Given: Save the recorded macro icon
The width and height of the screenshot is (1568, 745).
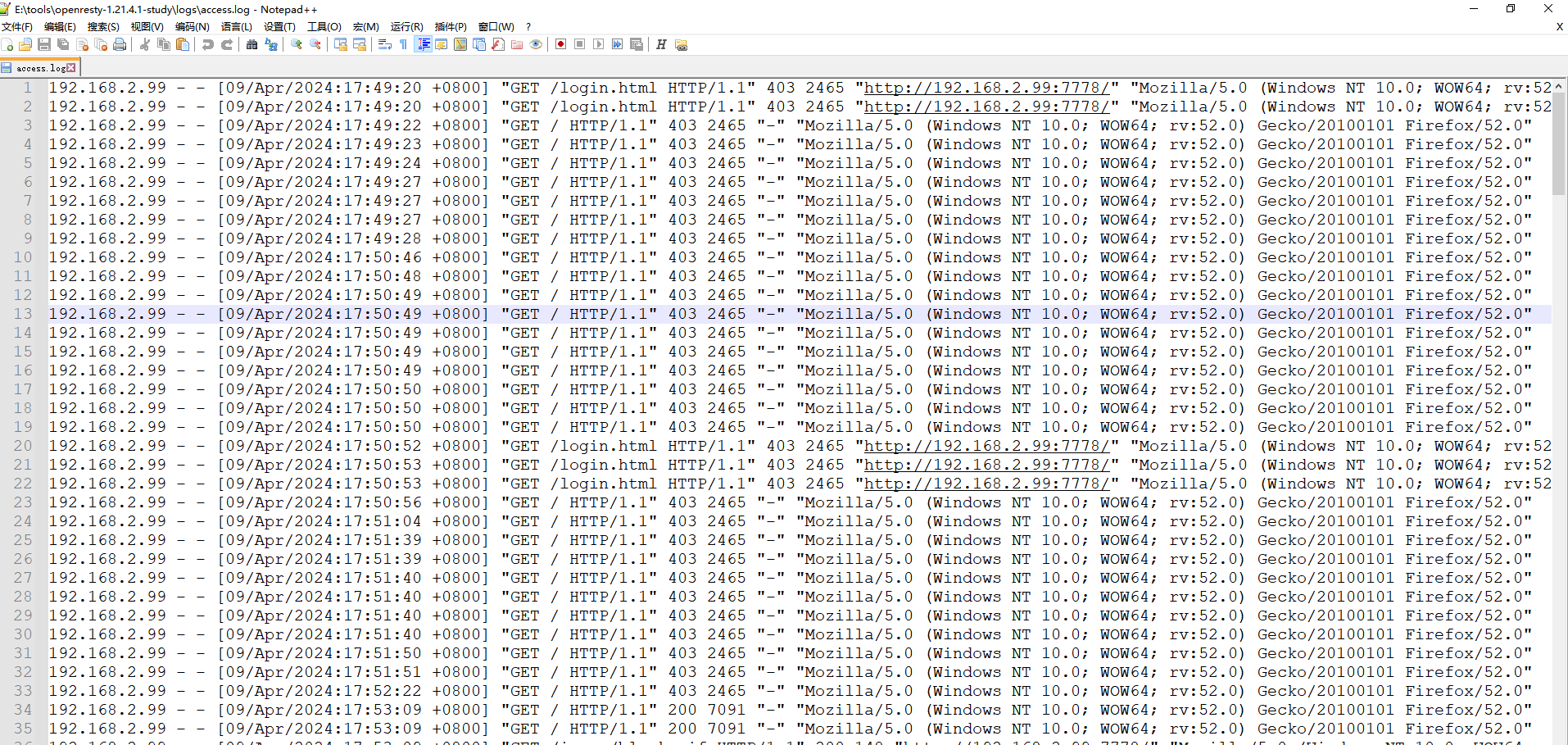Looking at the screenshot, I should pyautogui.click(x=637, y=44).
